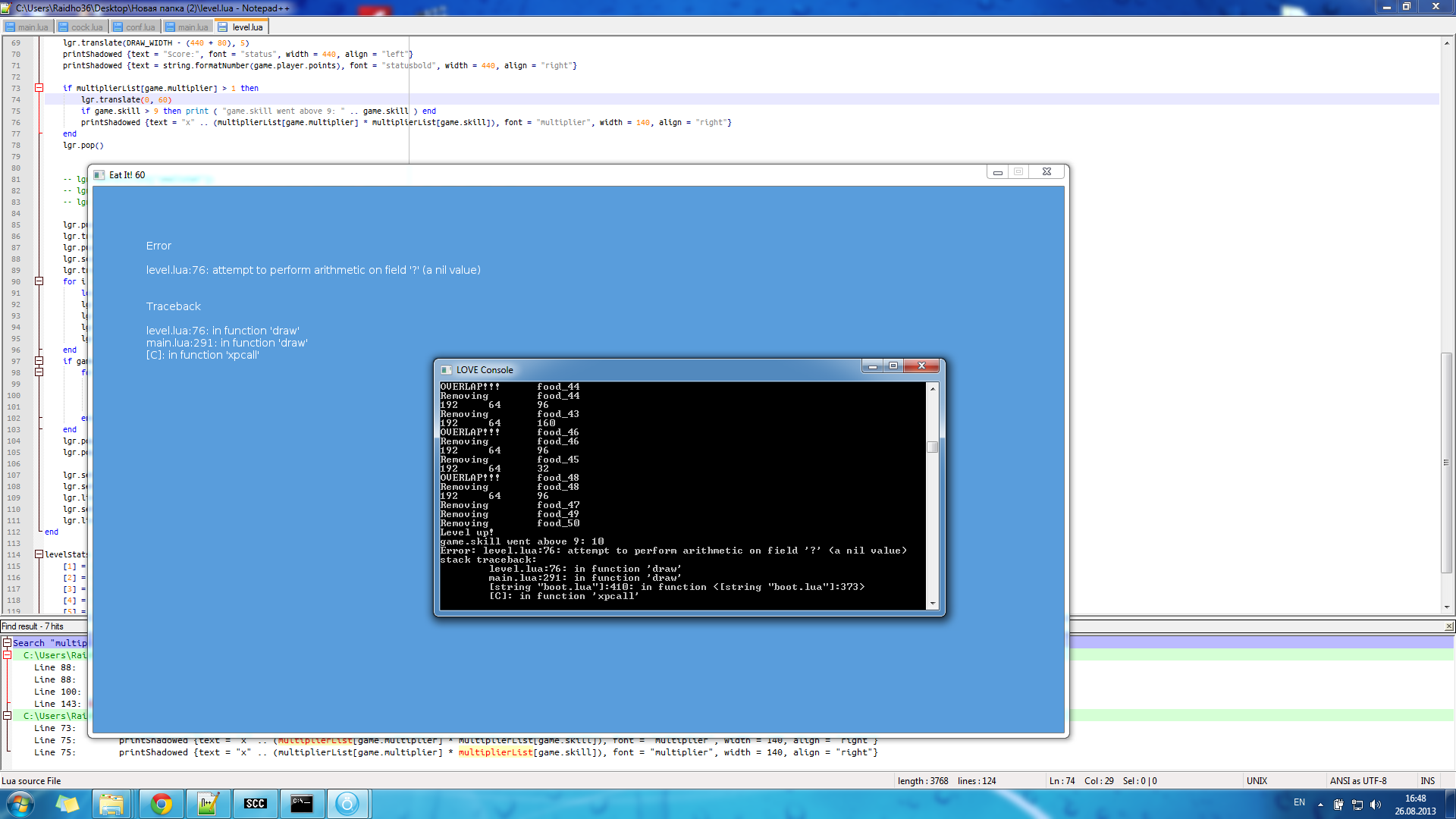Open the Windows Start menu
The image size is (1456, 819).
coord(20,804)
